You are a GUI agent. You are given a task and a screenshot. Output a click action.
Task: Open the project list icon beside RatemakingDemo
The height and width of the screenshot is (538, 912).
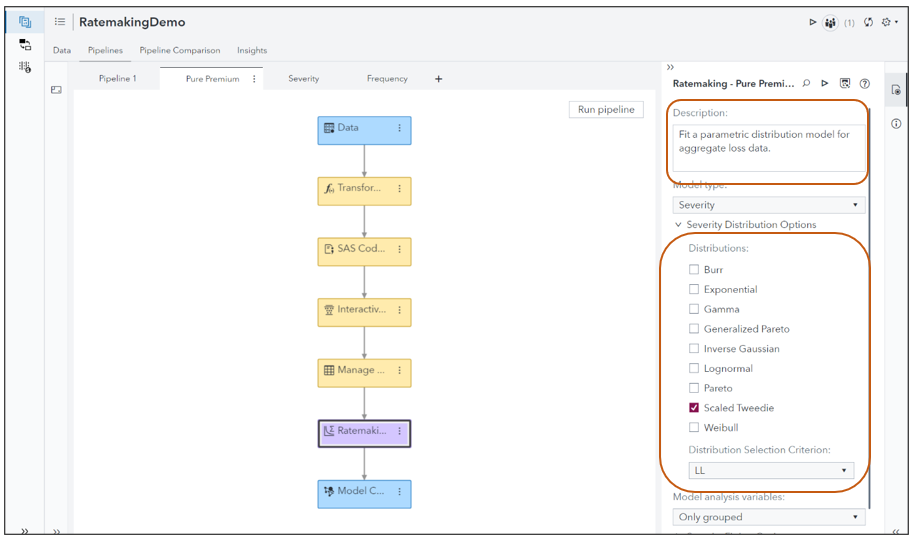(x=60, y=22)
